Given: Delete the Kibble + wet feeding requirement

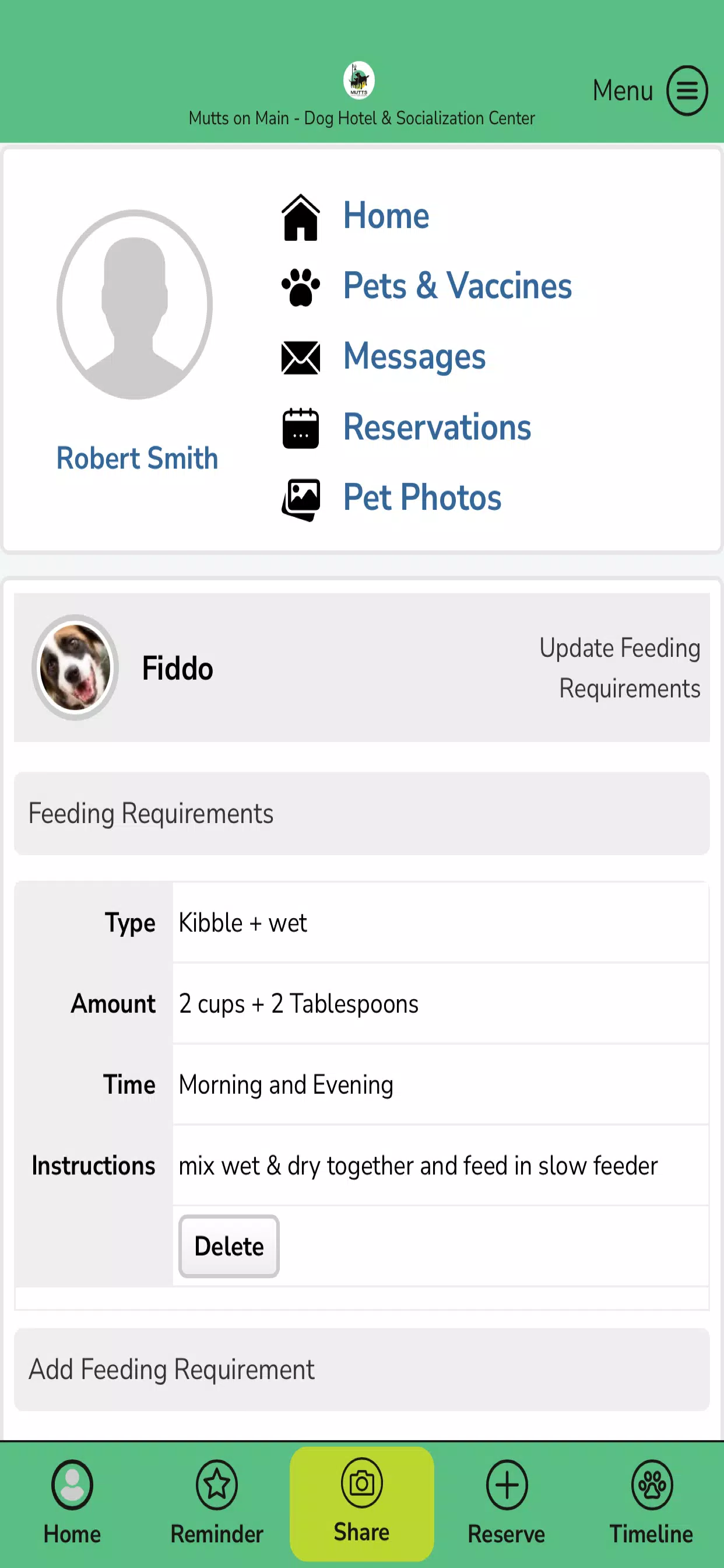Looking at the screenshot, I should click(x=229, y=1246).
